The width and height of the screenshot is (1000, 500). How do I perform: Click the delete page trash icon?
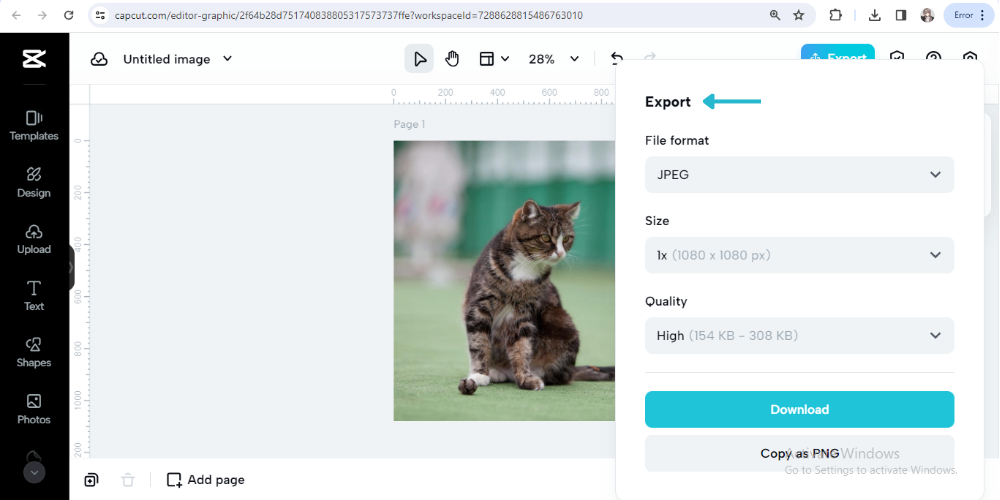pyautogui.click(x=128, y=480)
